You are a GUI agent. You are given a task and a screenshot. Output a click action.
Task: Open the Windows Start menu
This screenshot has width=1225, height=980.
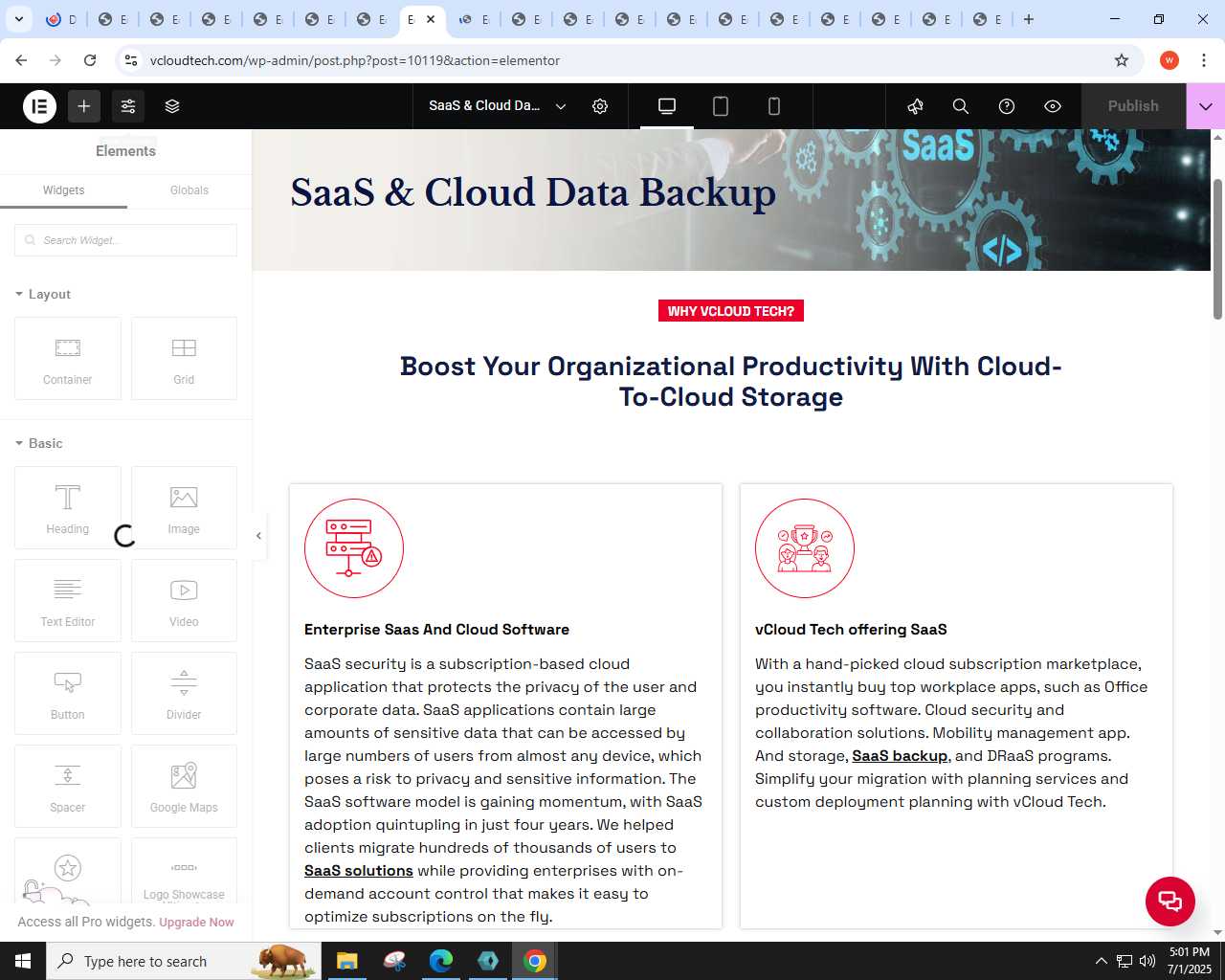pos(23,961)
